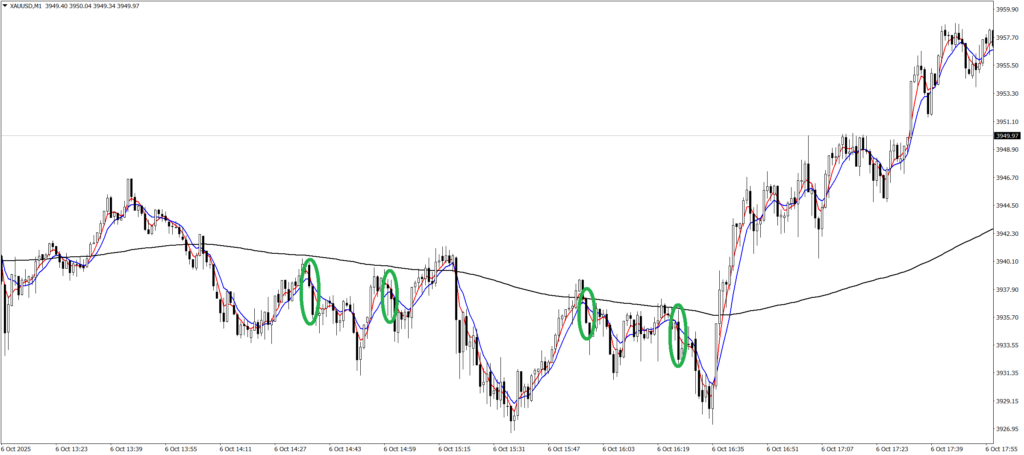Click the 6 Oct 14:43 time label
Screen dimensions: 1024x455
coord(347,449)
